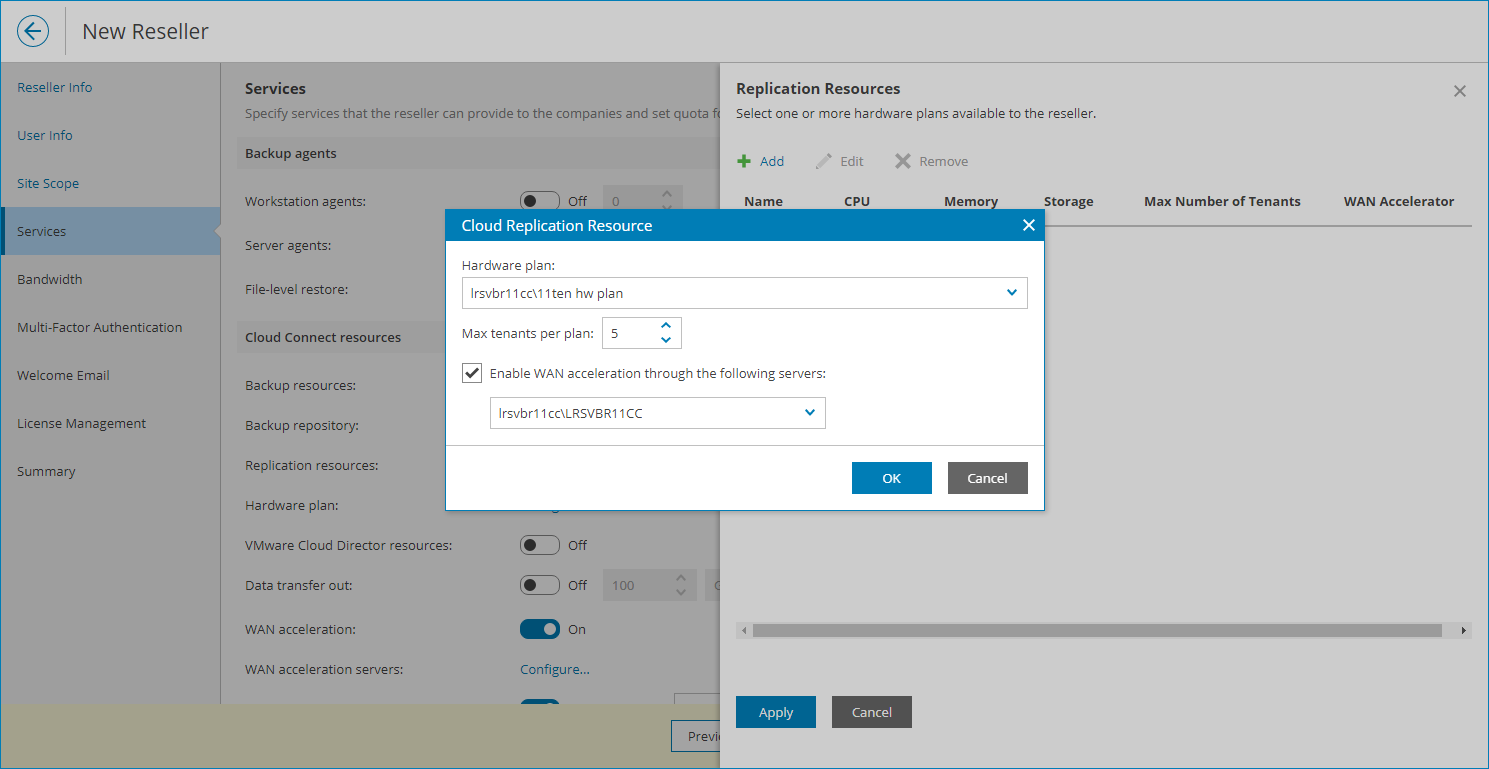Click Apply in Replication Resources panel
Viewport: 1489px width, 769px height.
[776, 712]
